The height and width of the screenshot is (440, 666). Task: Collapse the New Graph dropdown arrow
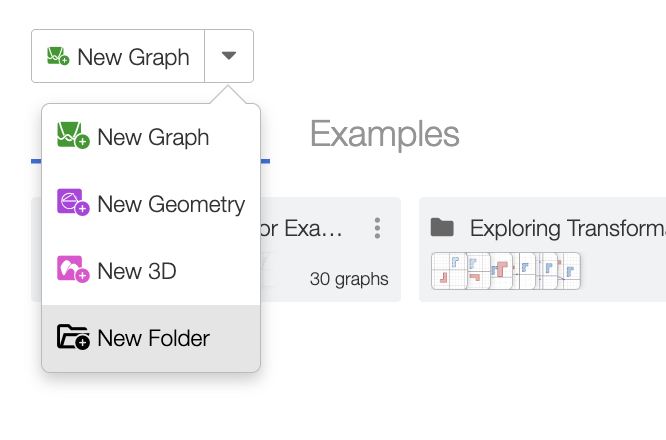point(229,56)
